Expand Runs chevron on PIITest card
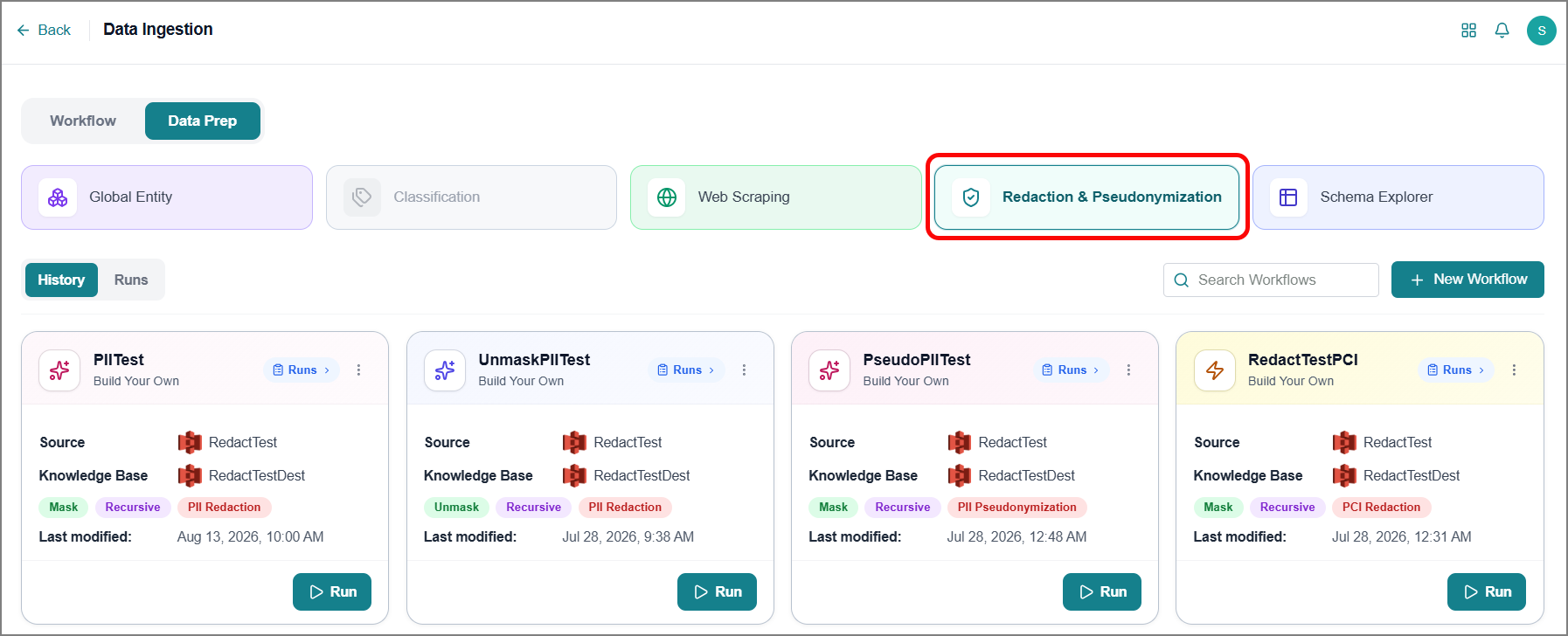The image size is (1568, 636). click(x=328, y=370)
